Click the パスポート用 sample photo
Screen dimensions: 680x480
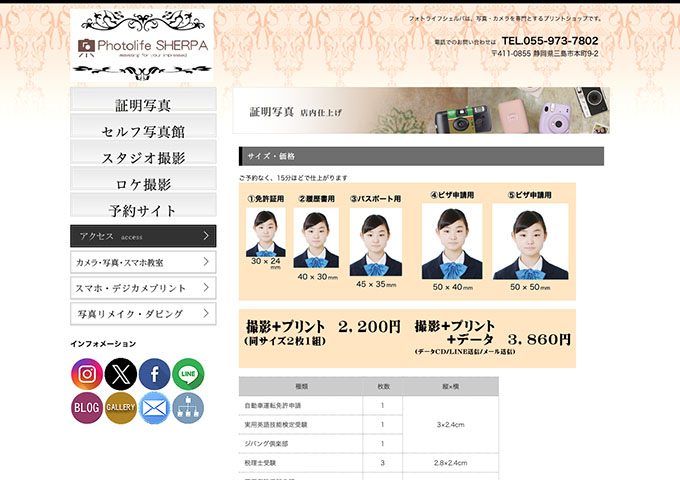375,242
